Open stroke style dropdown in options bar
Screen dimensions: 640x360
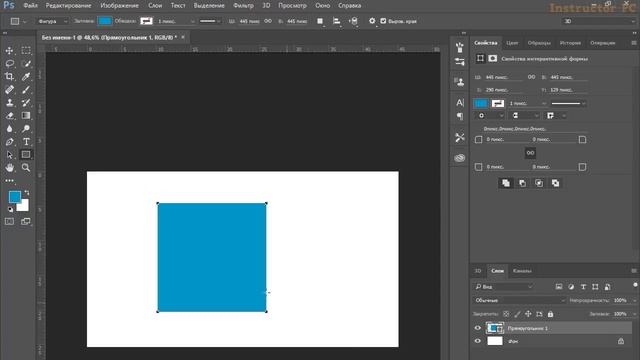[x=210, y=21]
